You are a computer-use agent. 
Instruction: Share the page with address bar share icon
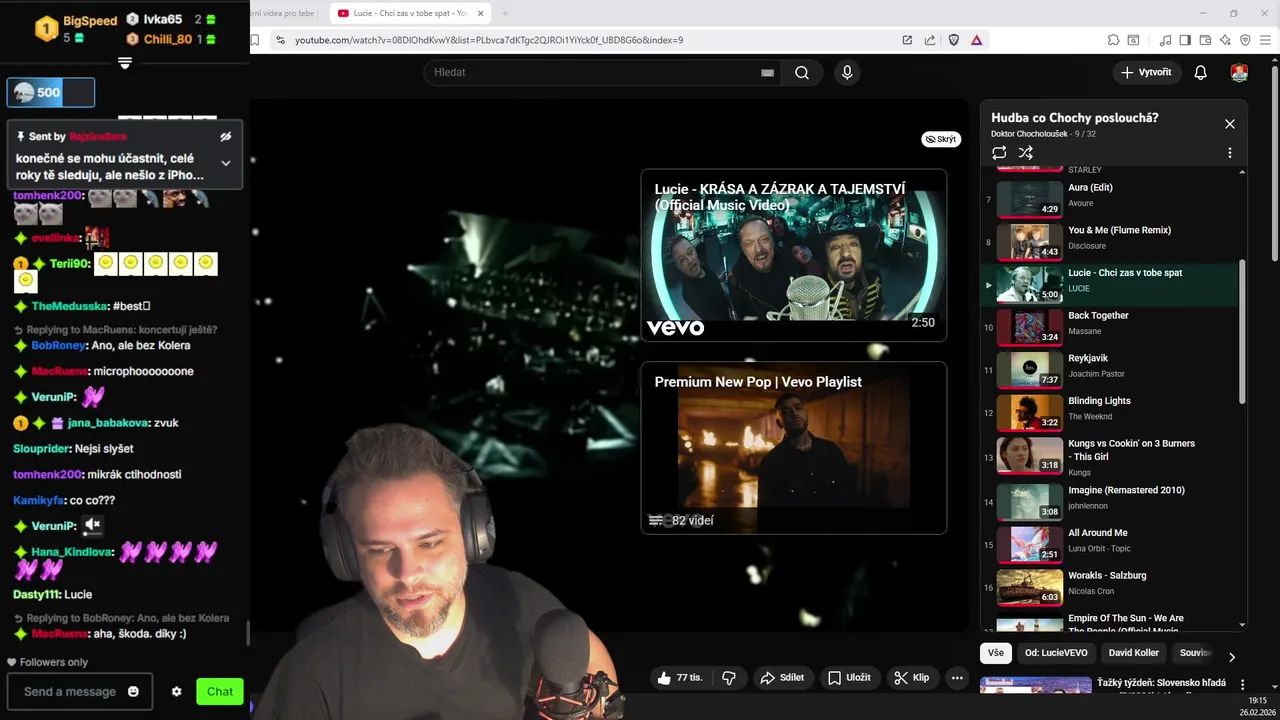(930, 40)
